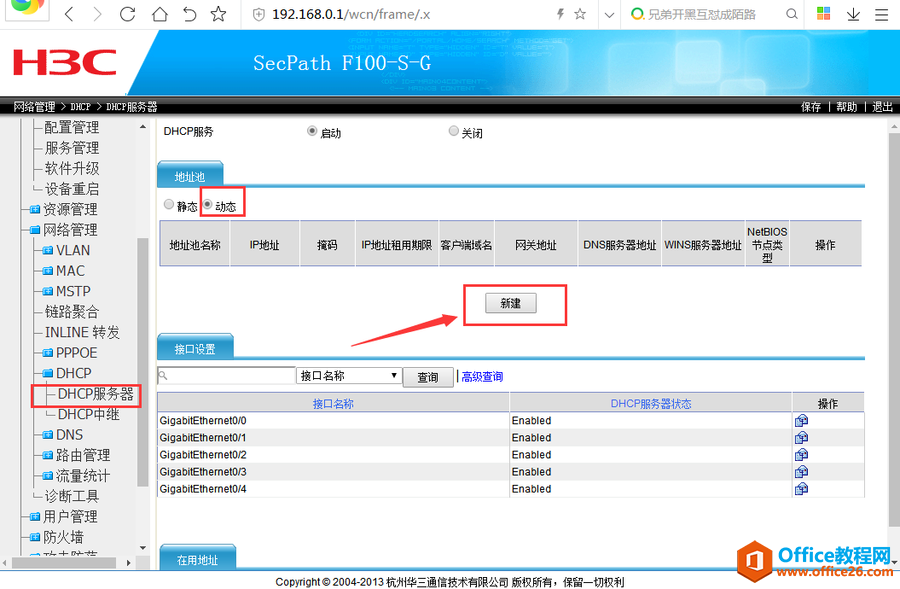900x589 pixels.
Task: Go forward with the browser forward arrow
Action: (97, 14)
